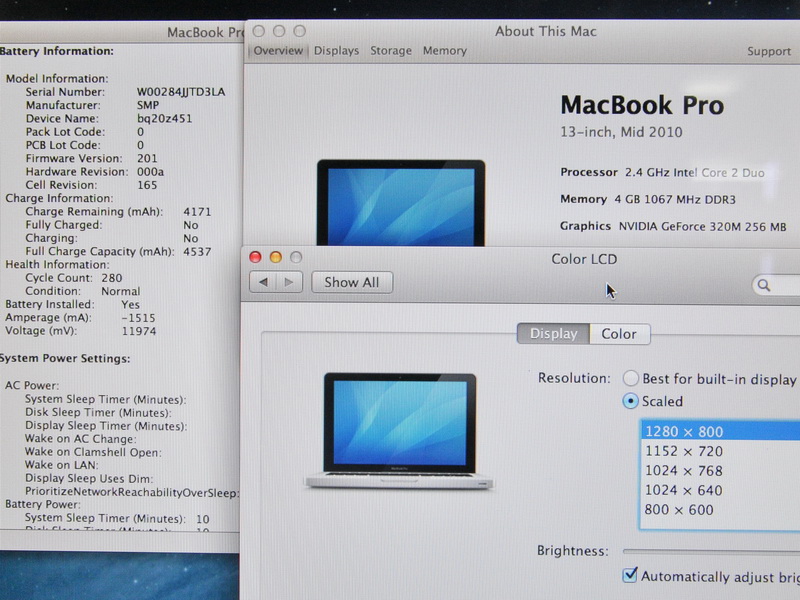This screenshot has height=600, width=800.
Task: Open the Overview tab in About This Mac
Action: click(x=278, y=51)
